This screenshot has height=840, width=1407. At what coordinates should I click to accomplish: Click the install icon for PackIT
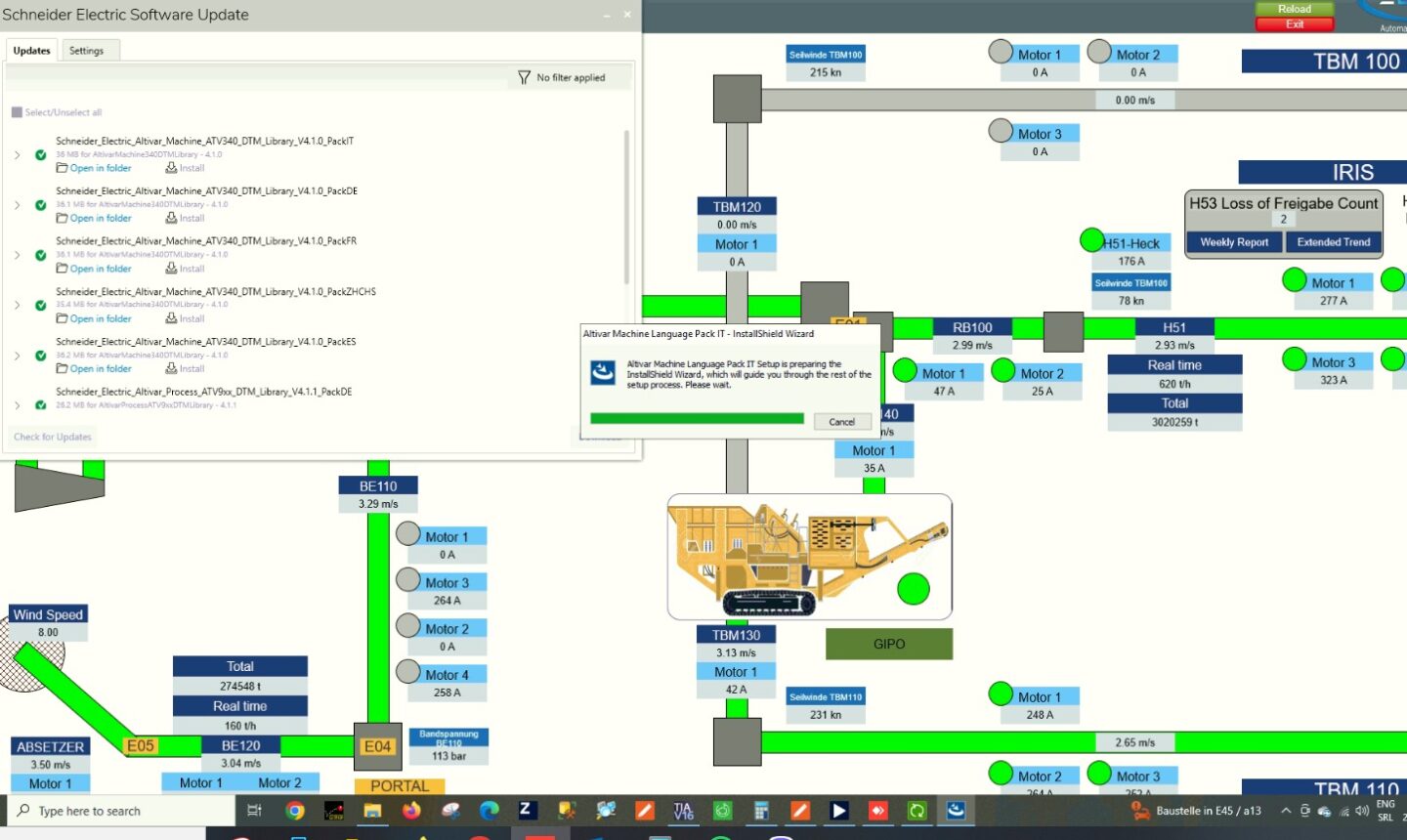(x=171, y=168)
